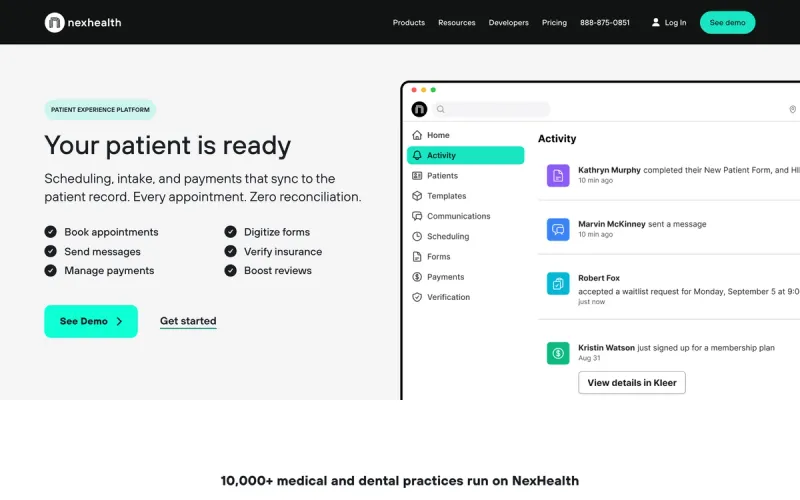
Task: Click checkmark icon beside Manage payments
Action: [x=51, y=270]
